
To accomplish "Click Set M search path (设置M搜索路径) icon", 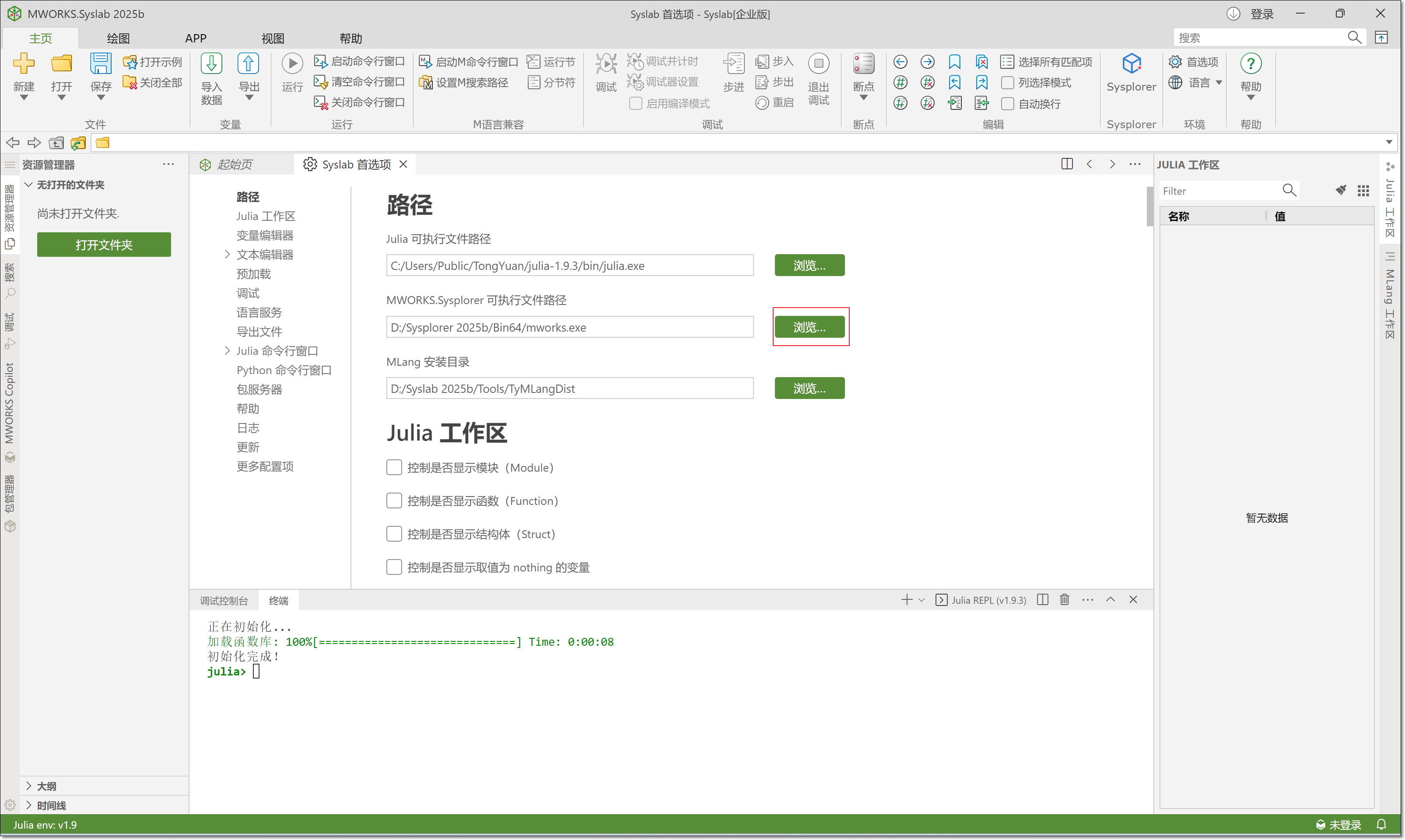I will coord(426,83).
